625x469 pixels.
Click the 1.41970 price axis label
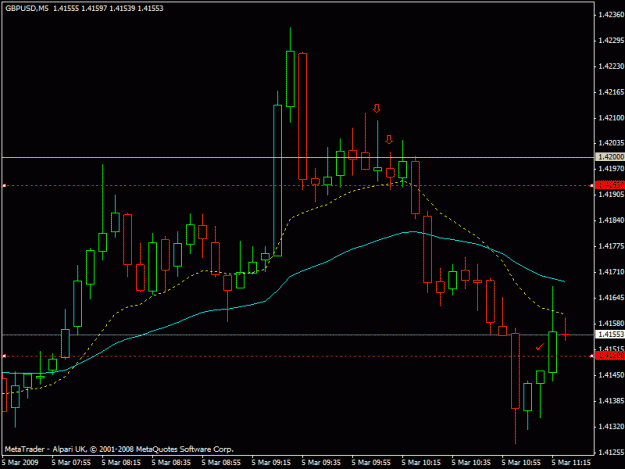click(x=611, y=169)
